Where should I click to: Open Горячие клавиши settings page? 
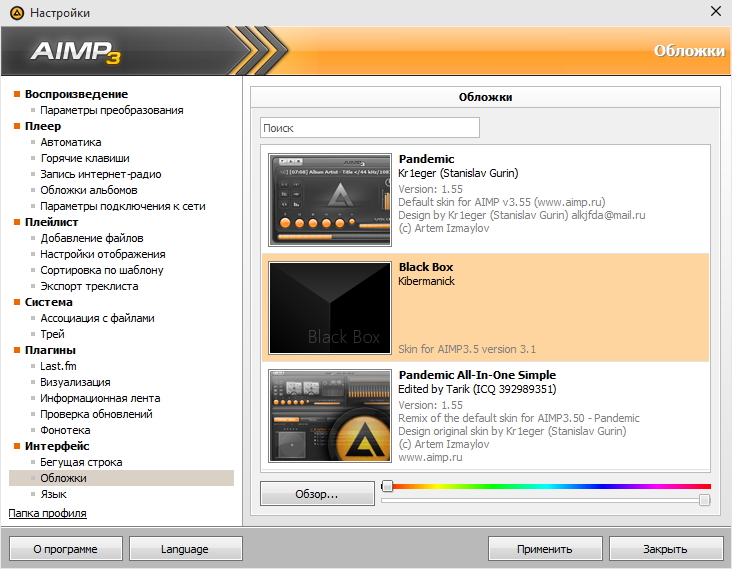tap(85, 158)
